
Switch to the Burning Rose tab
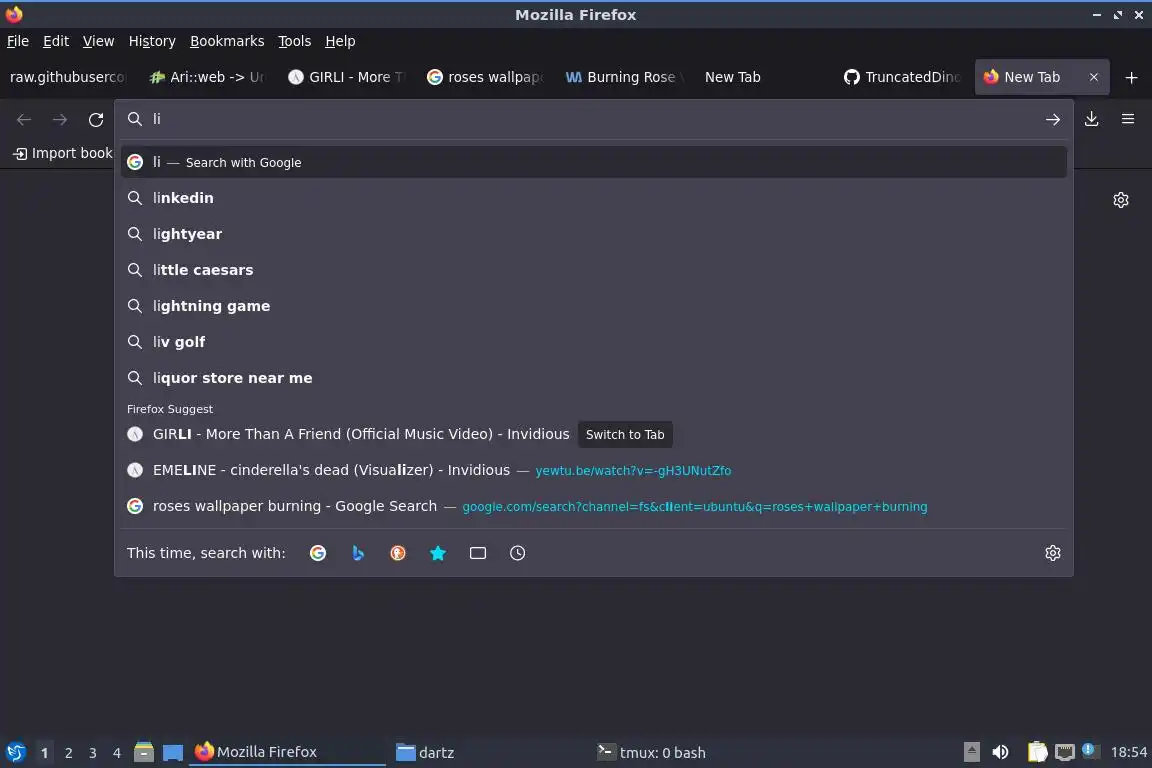point(624,77)
